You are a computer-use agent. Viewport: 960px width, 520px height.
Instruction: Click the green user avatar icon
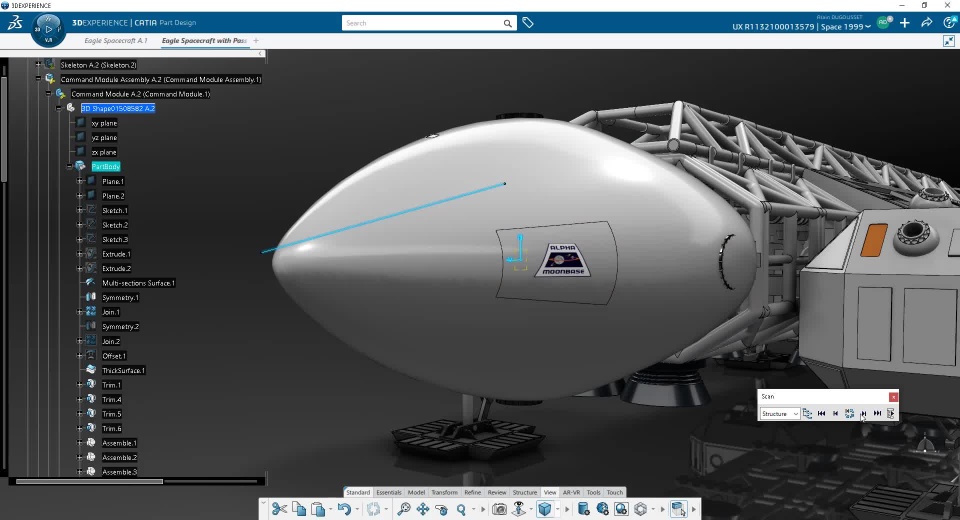[883, 23]
